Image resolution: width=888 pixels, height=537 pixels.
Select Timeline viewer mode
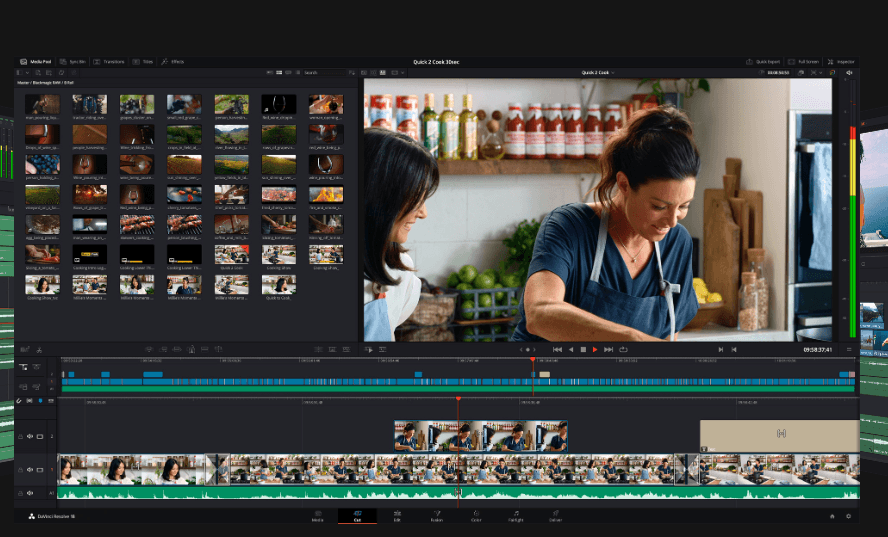[x=382, y=73]
